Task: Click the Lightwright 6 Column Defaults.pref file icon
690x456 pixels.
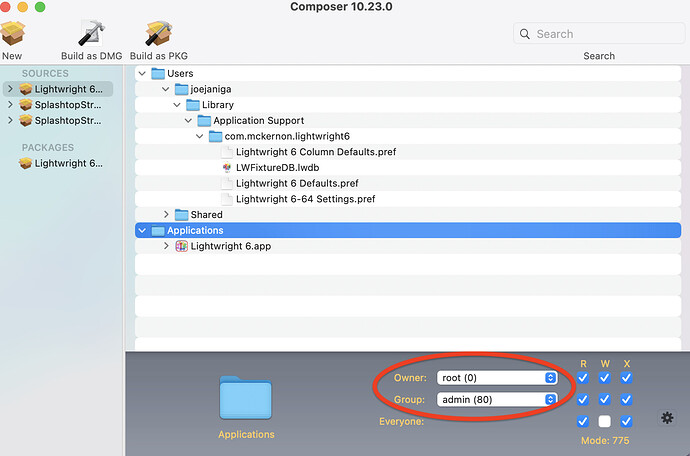Action: (x=227, y=152)
